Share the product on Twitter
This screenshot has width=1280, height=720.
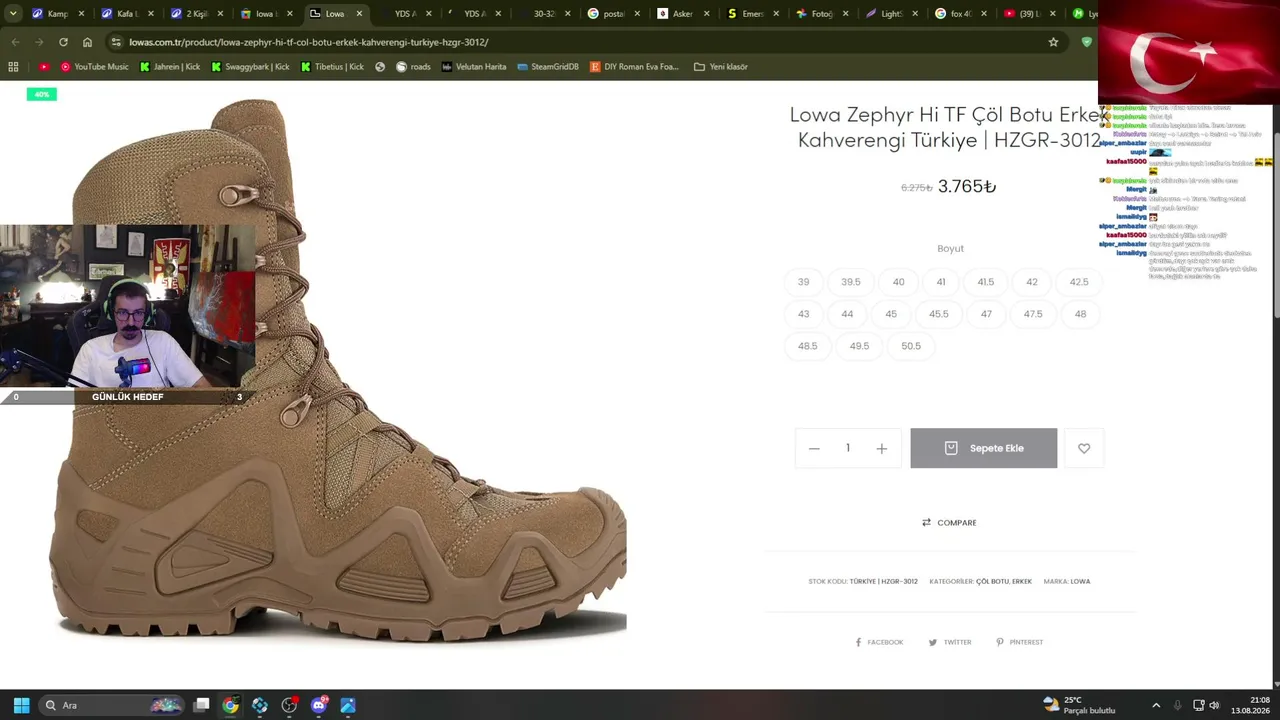pyautogui.click(x=950, y=642)
